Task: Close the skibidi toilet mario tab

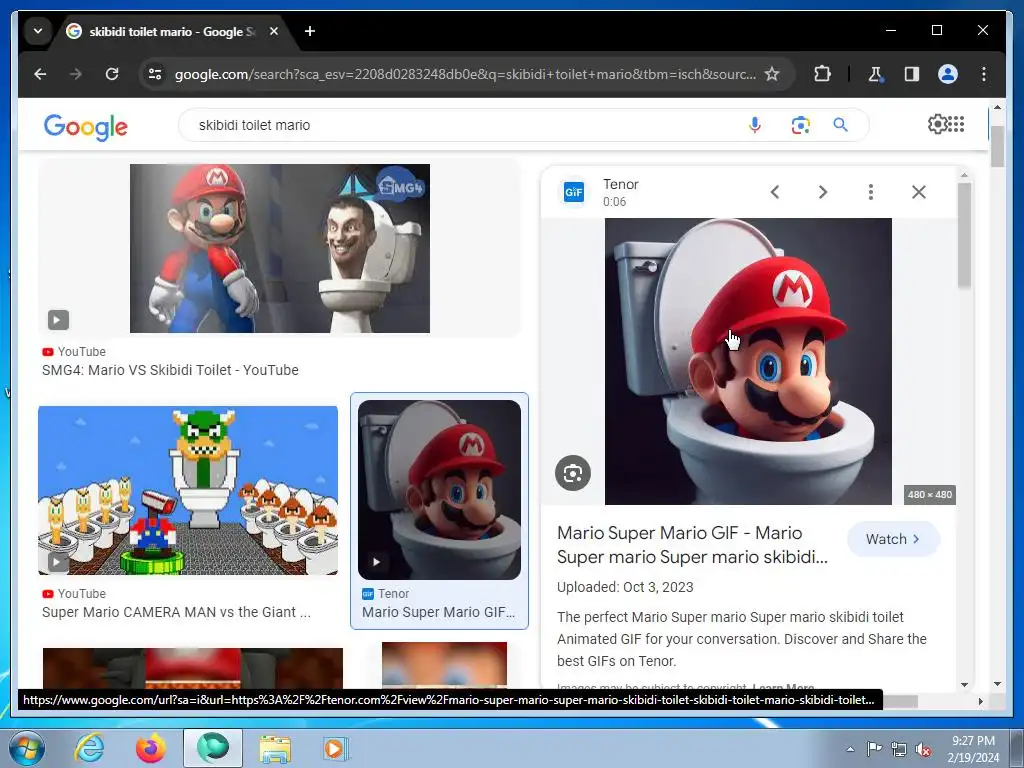Action: click(x=274, y=31)
